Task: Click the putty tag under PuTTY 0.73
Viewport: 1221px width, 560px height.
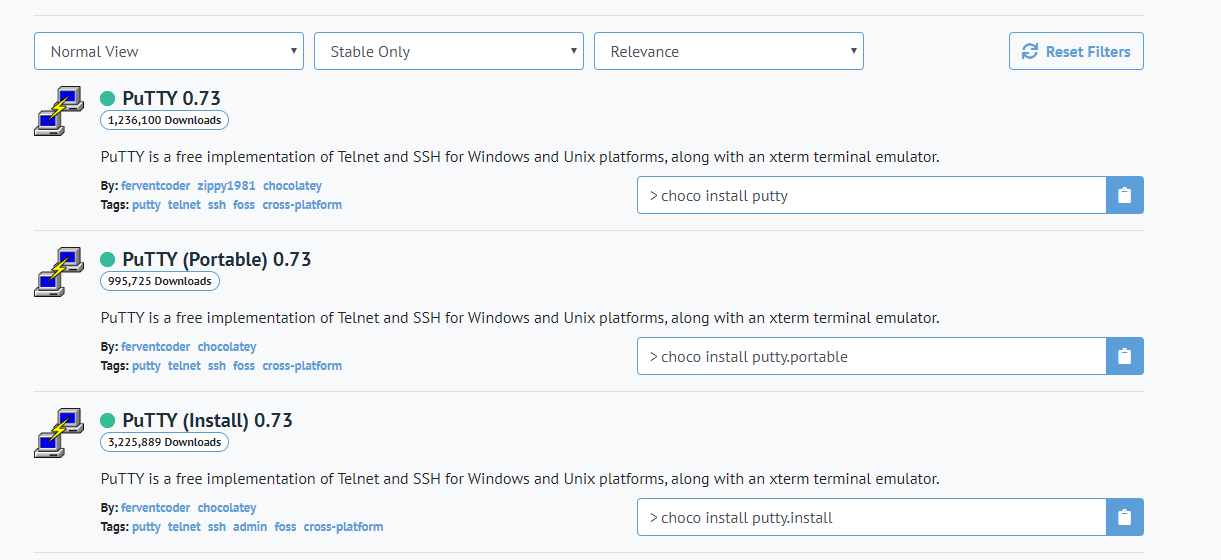Action: (146, 205)
